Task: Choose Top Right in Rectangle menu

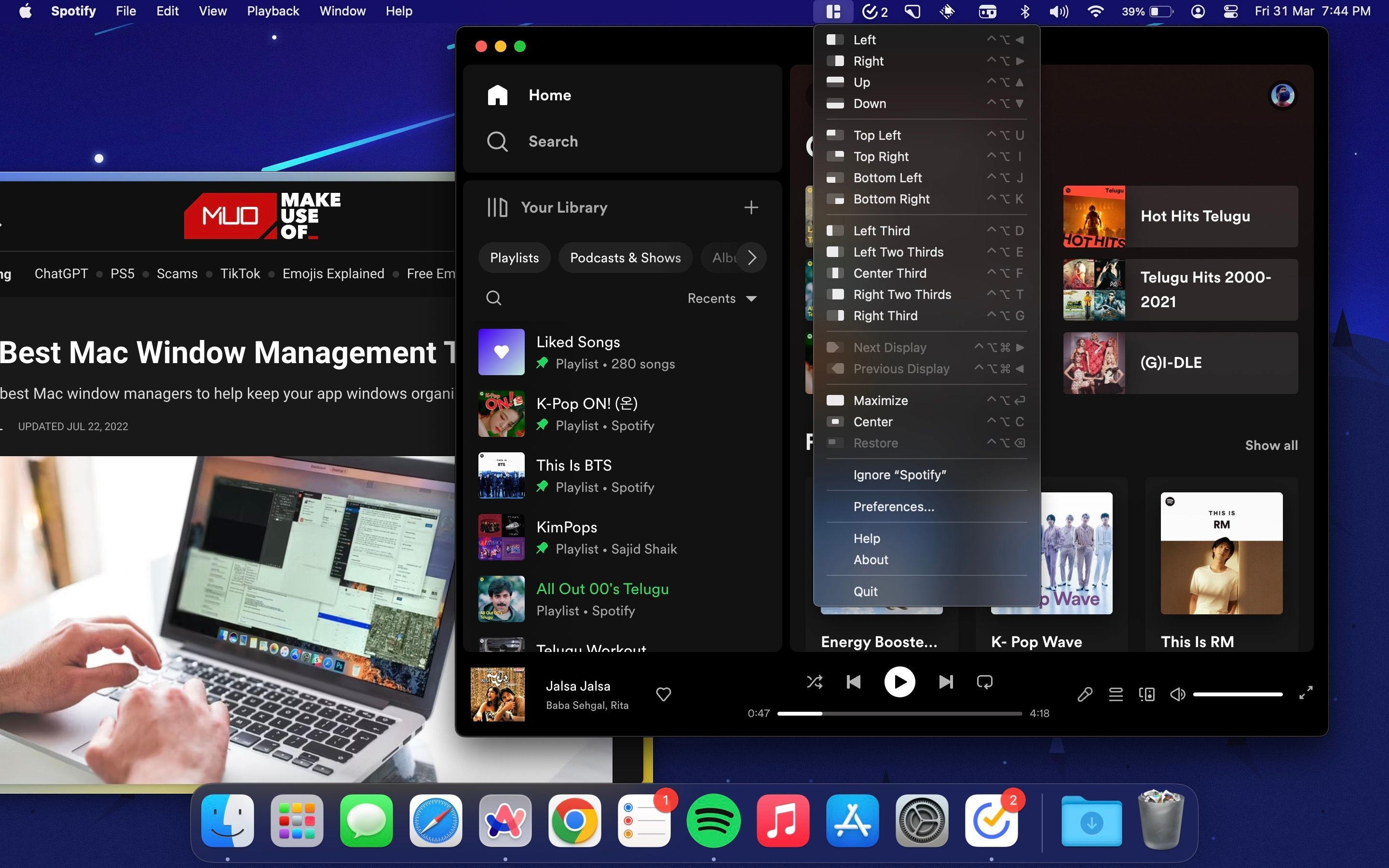Action: tap(926, 157)
